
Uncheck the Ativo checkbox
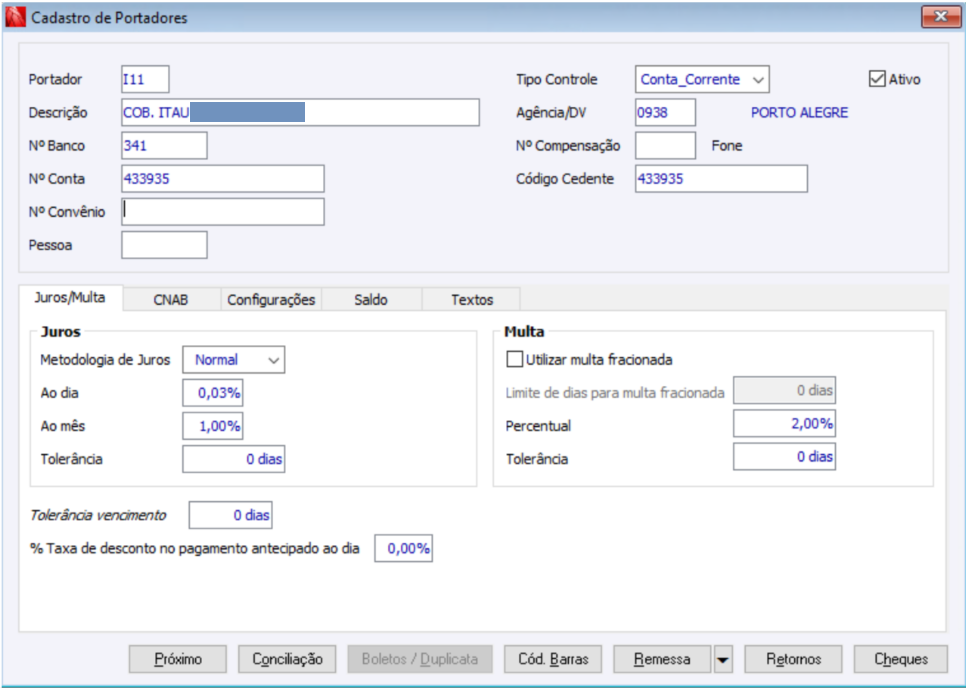(878, 79)
